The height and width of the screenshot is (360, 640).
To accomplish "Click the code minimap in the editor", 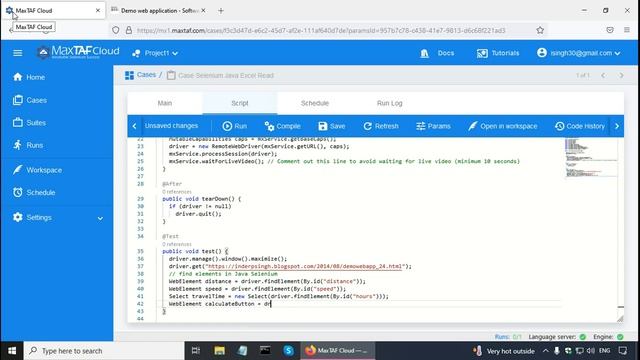I will pos(591,158).
